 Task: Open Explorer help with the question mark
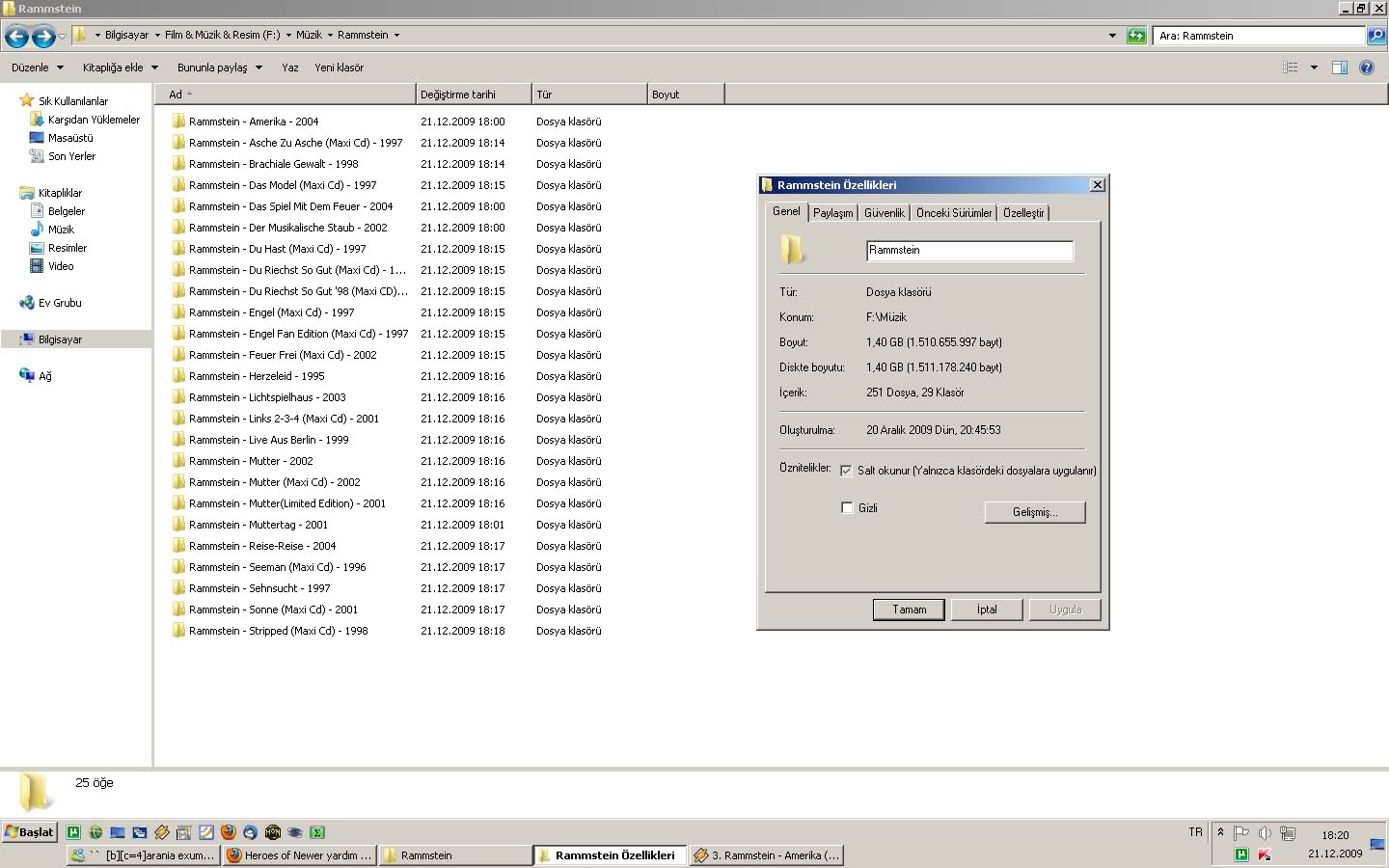(x=1366, y=68)
